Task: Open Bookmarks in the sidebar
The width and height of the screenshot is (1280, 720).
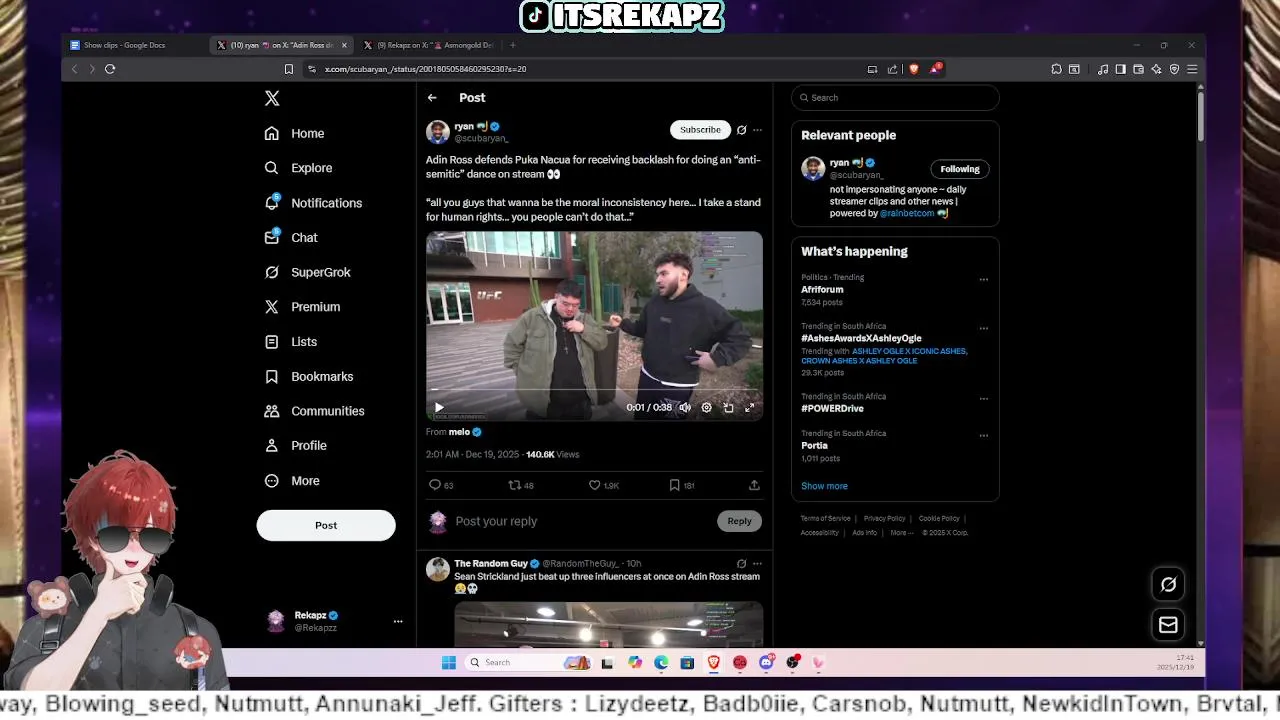Action: pyautogui.click(x=309, y=376)
